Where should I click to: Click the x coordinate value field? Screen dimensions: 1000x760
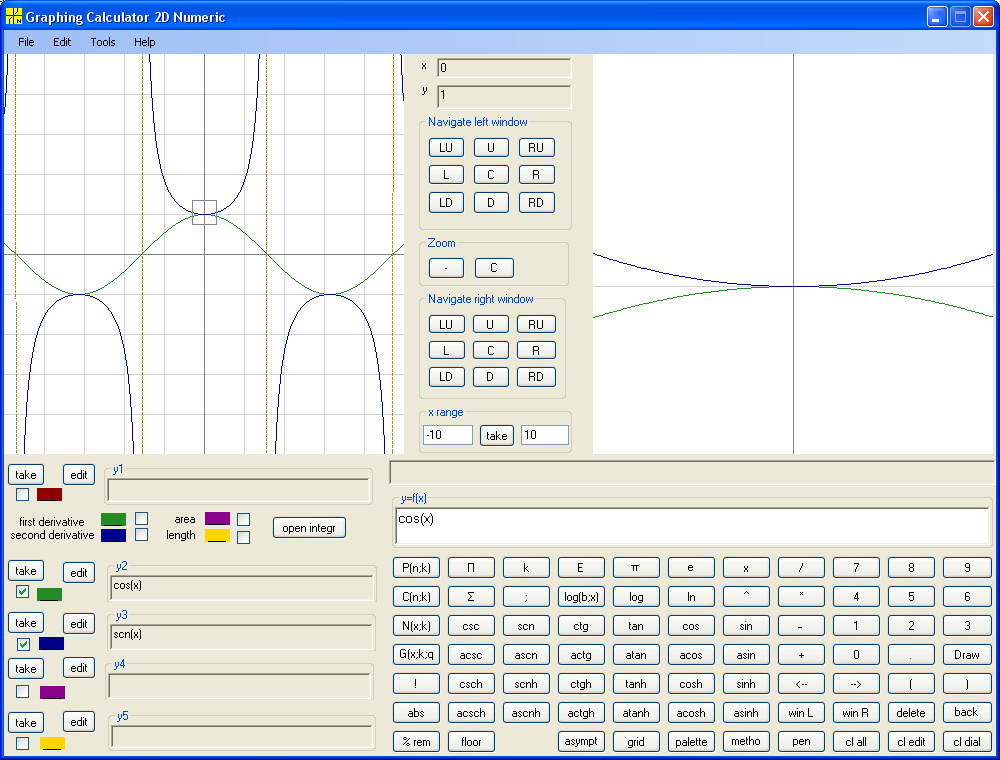pos(504,68)
